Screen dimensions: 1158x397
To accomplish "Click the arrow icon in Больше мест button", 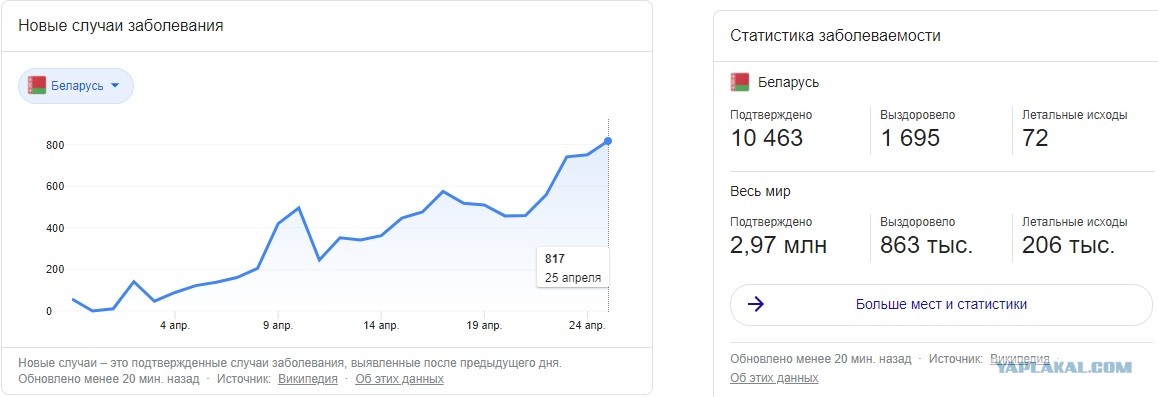I will (756, 304).
